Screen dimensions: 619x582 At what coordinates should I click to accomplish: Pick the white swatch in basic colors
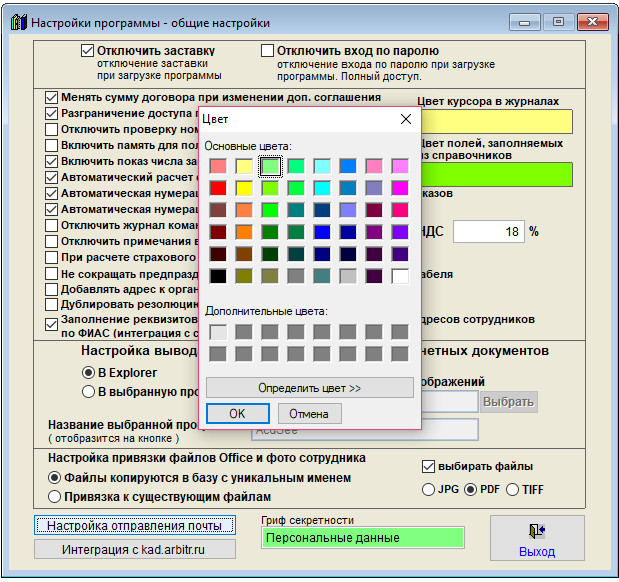pos(400,275)
